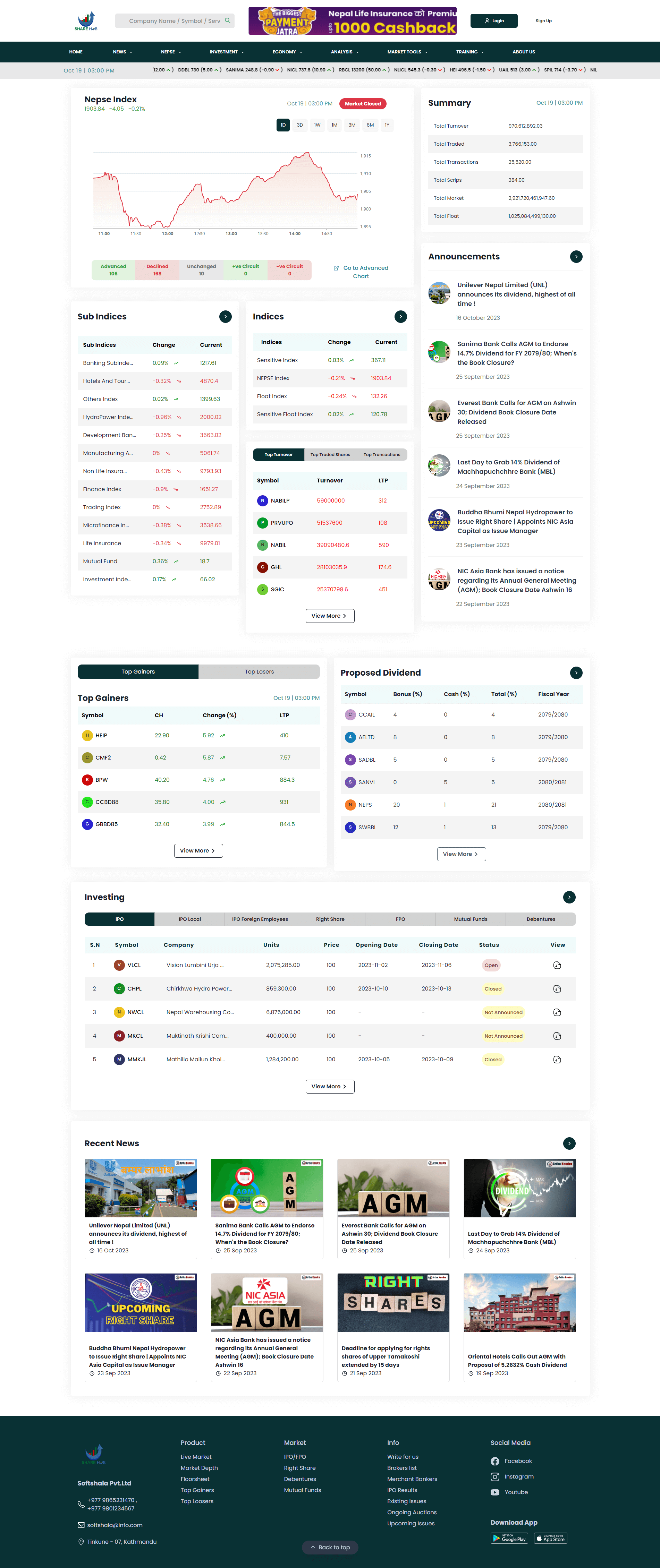The width and height of the screenshot is (660, 1568).
Task: Open the Payment Jatra cashback banner
Action: 353,21
